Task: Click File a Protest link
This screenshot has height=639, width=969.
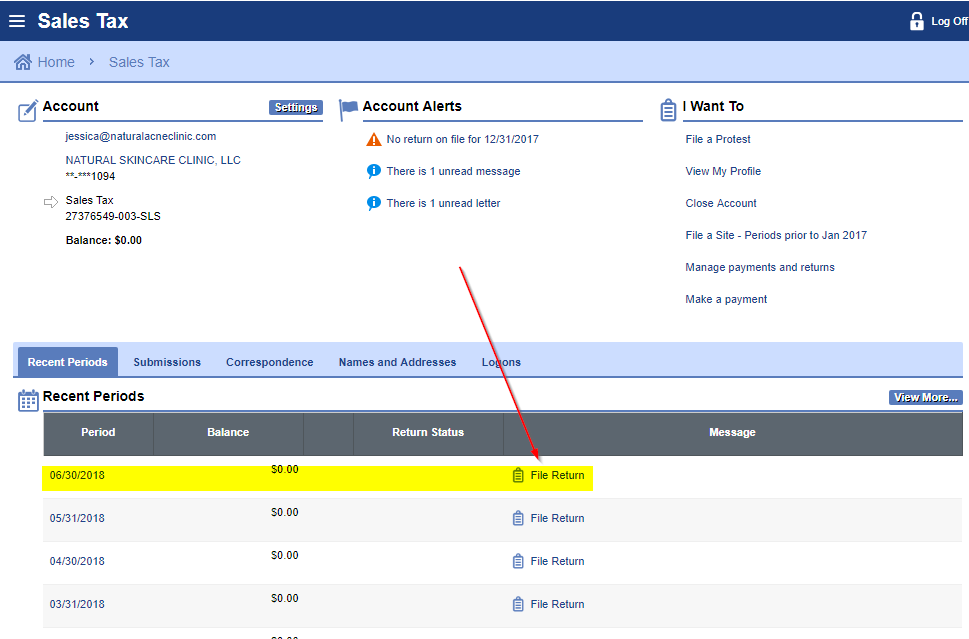Action: (x=718, y=139)
